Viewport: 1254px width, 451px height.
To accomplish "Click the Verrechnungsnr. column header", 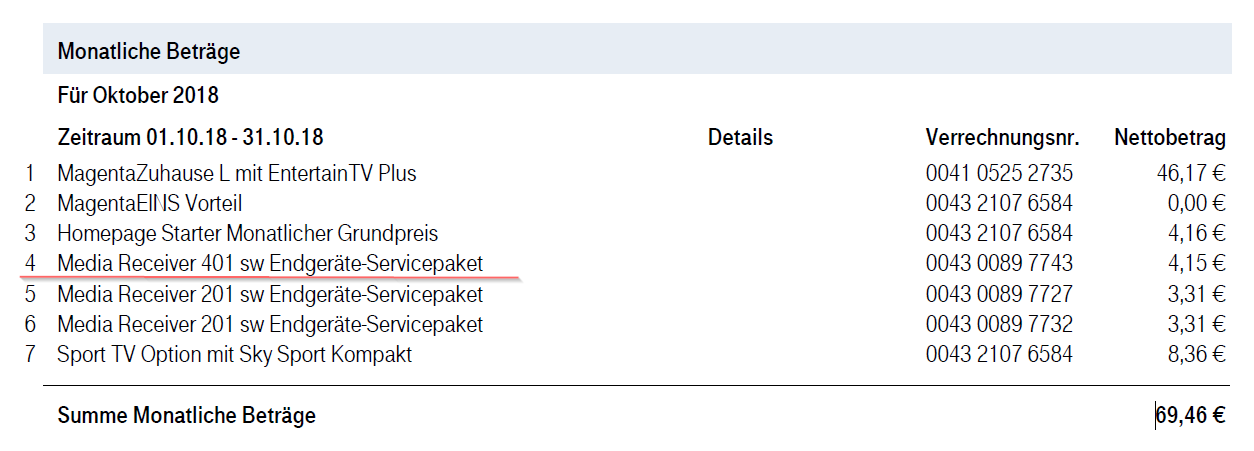I will [x=999, y=138].
